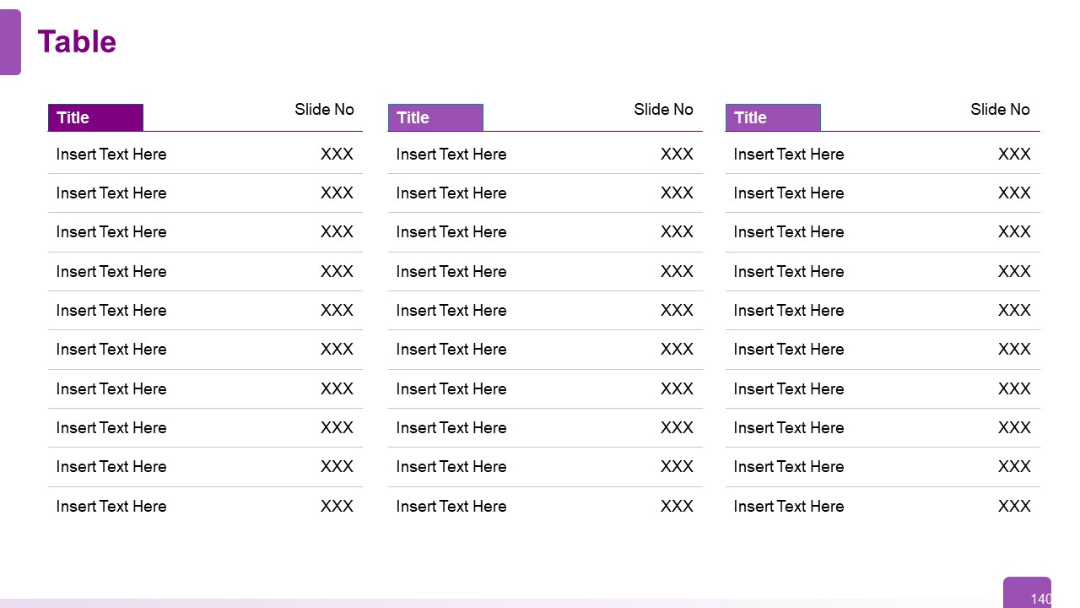Select last "Insert Text Here" row in left table
Image resolution: width=1080 pixels, height=608 pixels.
(x=111, y=506)
